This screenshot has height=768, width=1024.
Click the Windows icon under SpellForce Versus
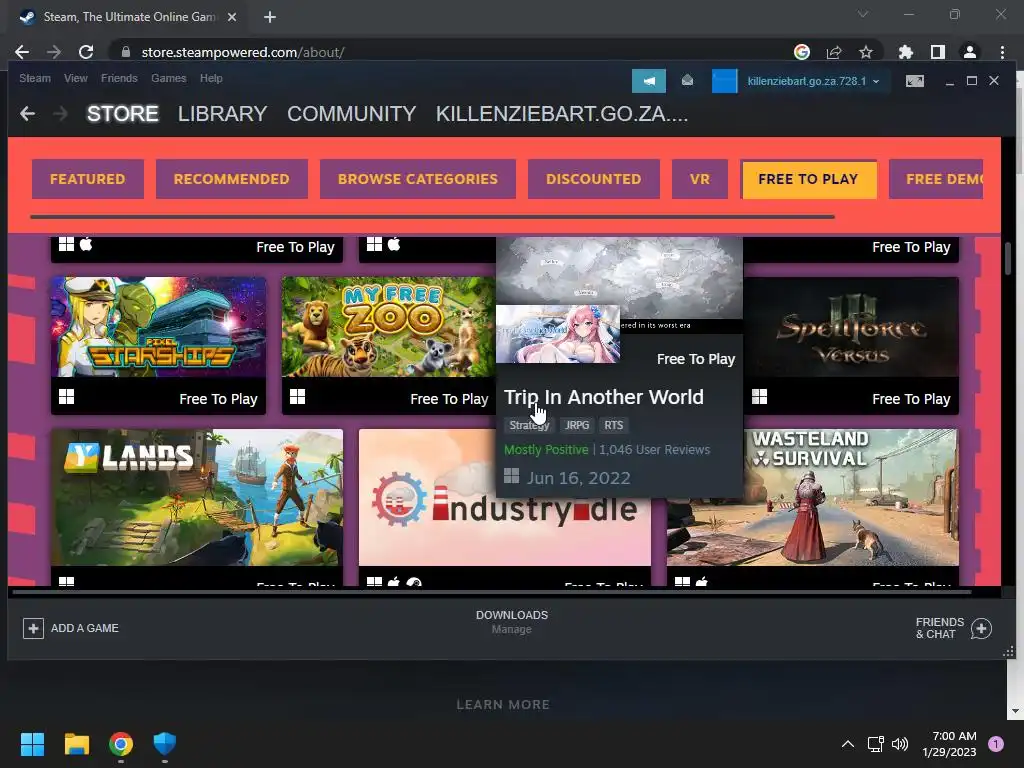760,397
